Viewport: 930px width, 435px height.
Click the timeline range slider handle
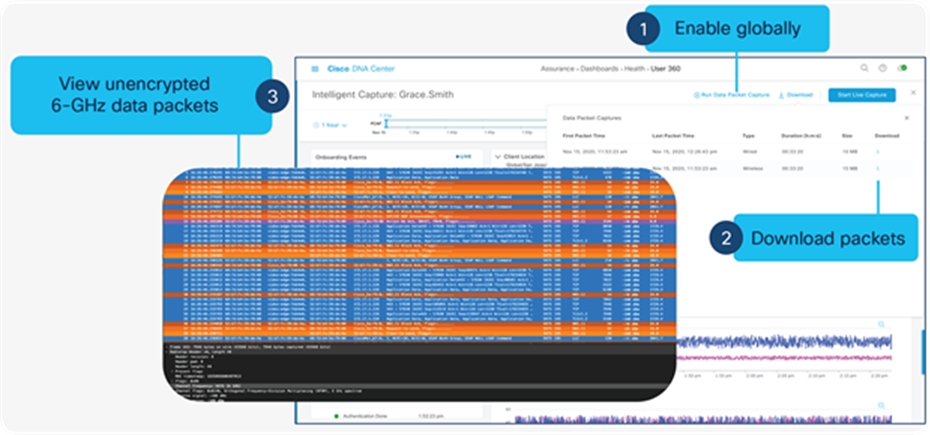(386, 123)
